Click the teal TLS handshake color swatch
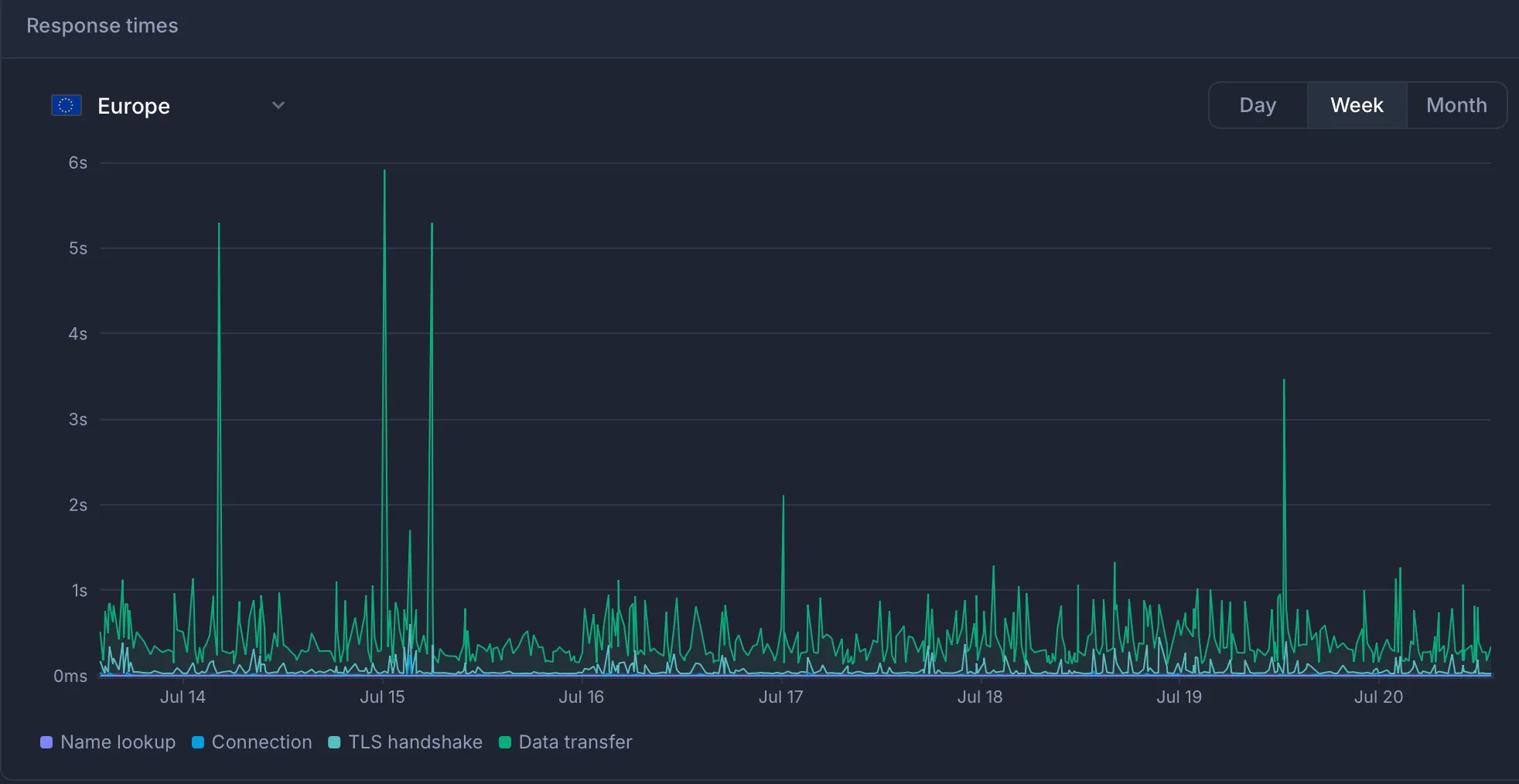The width and height of the screenshot is (1519, 784). coord(334,742)
